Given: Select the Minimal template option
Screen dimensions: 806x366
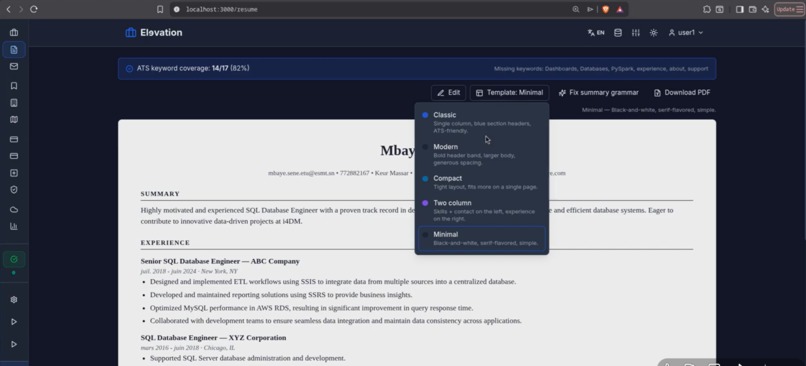Looking at the screenshot, I should (482, 238).
